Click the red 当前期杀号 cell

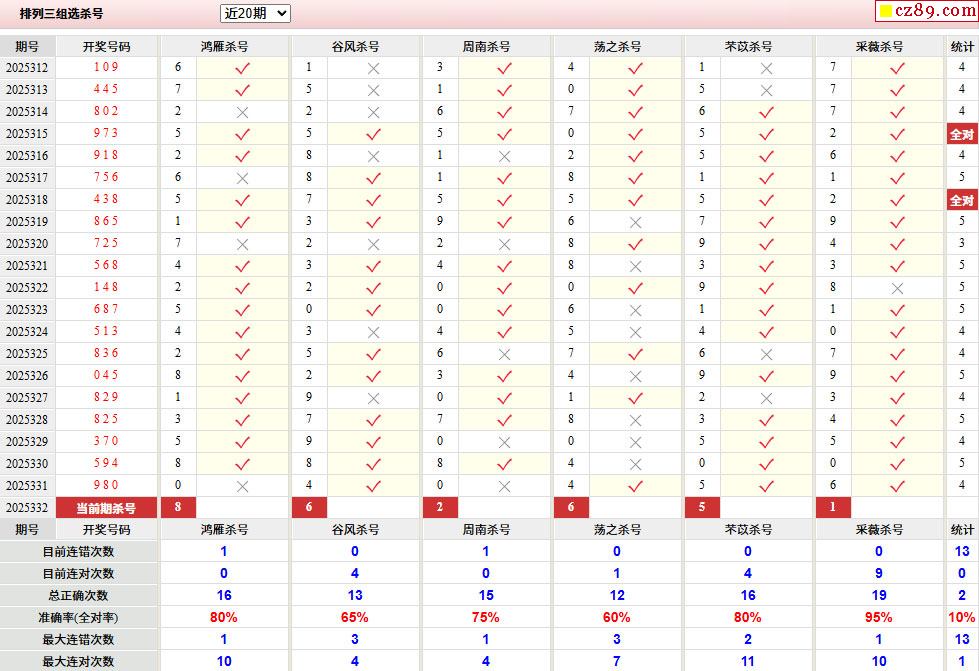coord(106,508)
